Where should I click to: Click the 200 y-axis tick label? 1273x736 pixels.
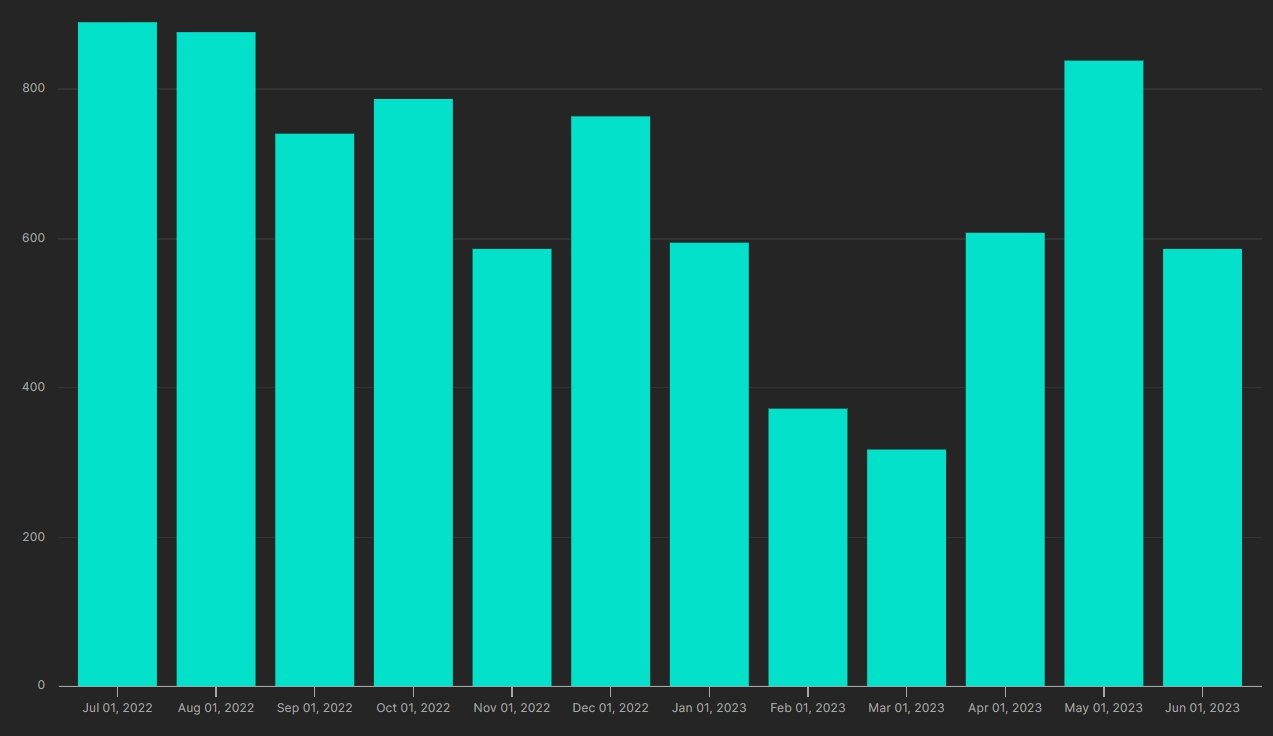pyautogui.click(x=34, y=537)
